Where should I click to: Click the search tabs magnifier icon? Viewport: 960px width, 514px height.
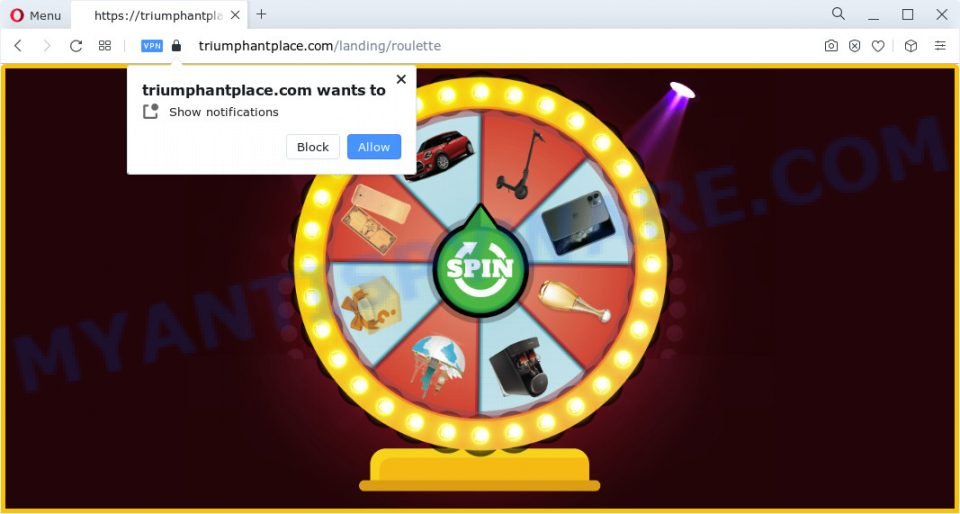click(x=838, y=13)
